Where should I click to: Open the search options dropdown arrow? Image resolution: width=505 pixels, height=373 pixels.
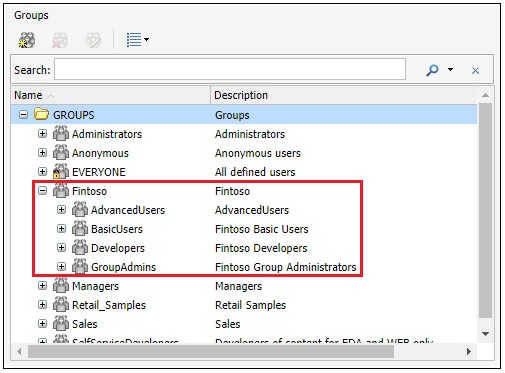tap(450, 69)
